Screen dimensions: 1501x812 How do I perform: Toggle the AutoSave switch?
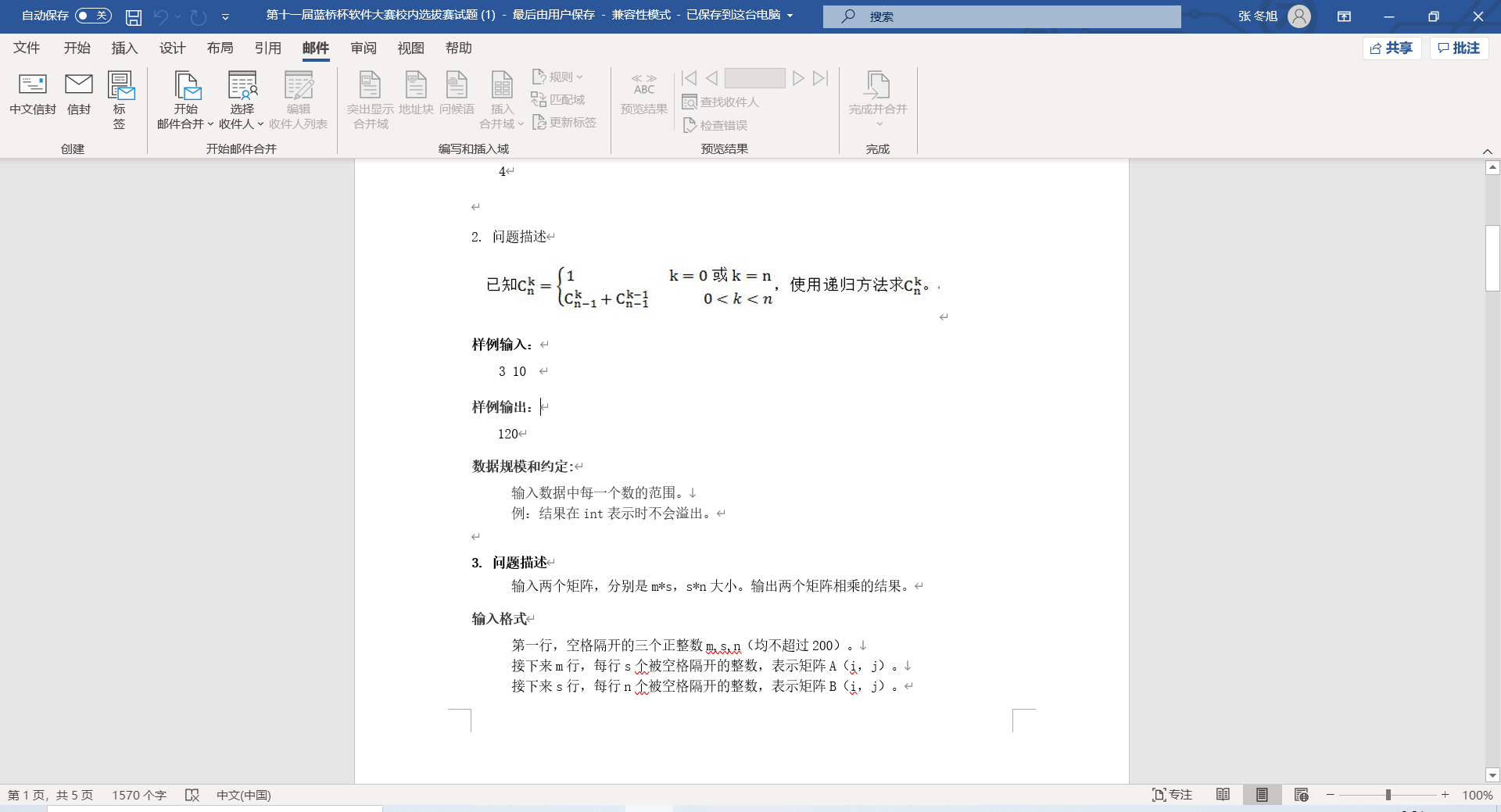pos(93,16)
